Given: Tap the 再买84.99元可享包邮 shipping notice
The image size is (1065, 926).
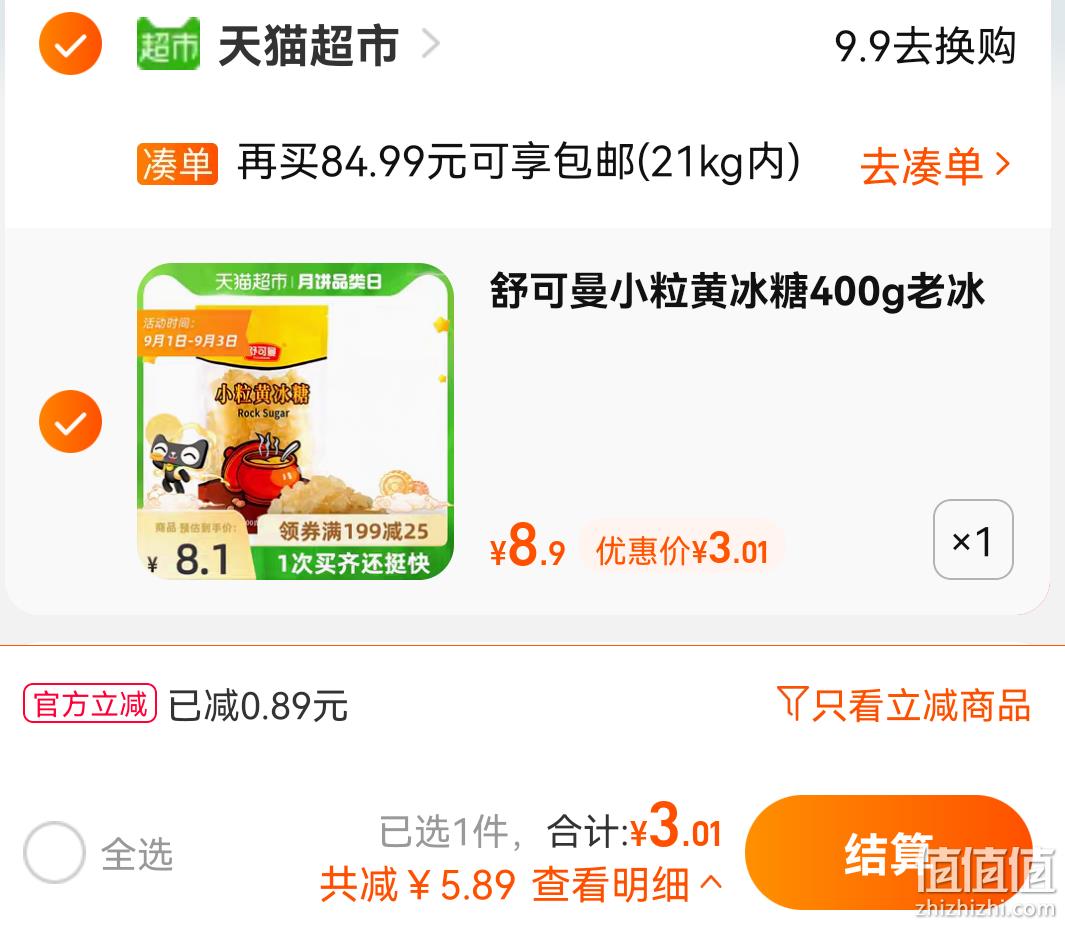Looking at the screenshot, I should [x=519, y=162].
